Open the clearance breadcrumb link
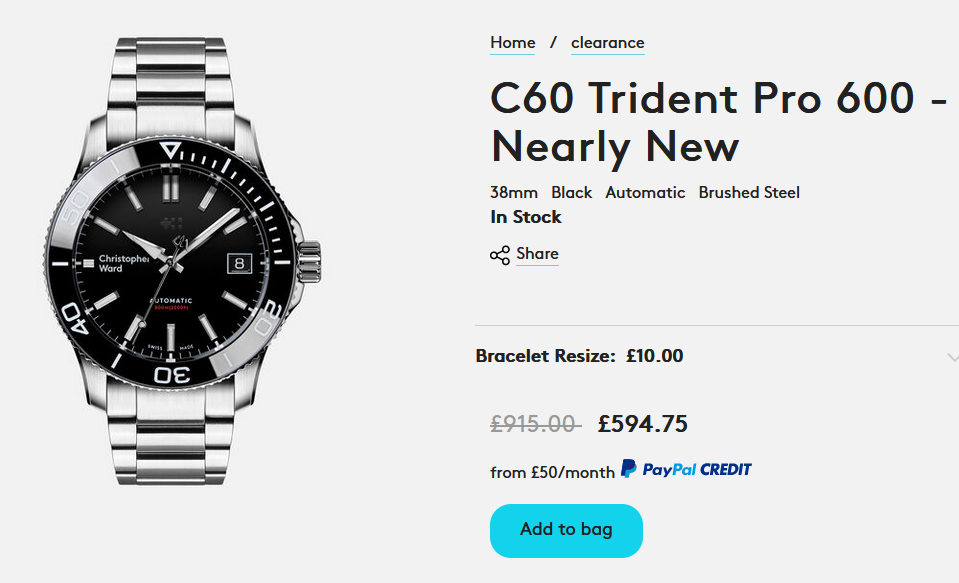The height and width of the screenshot is (583, 959). pyautogui.click(x=607, y=43)
